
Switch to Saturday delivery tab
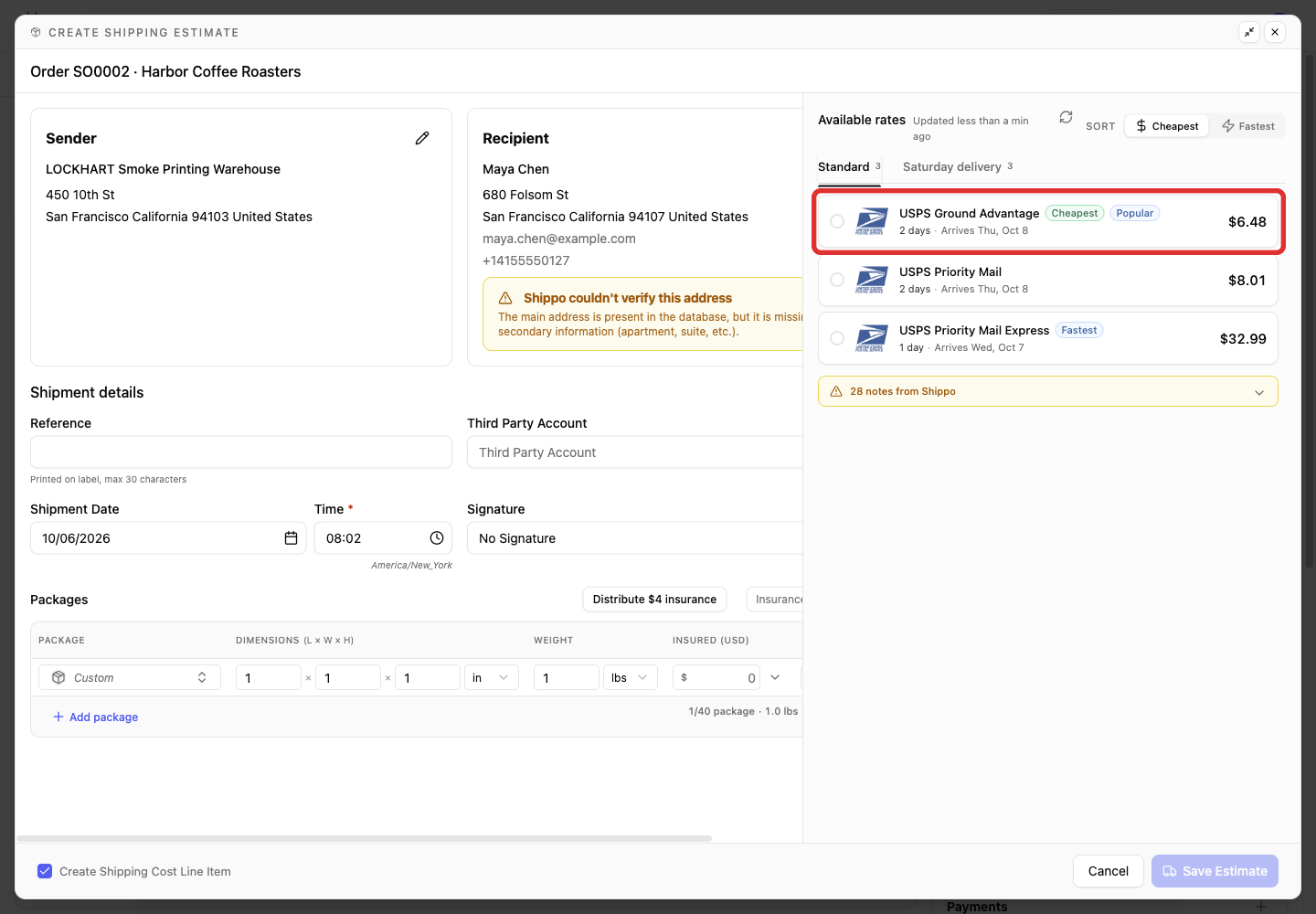click(958, 166)
